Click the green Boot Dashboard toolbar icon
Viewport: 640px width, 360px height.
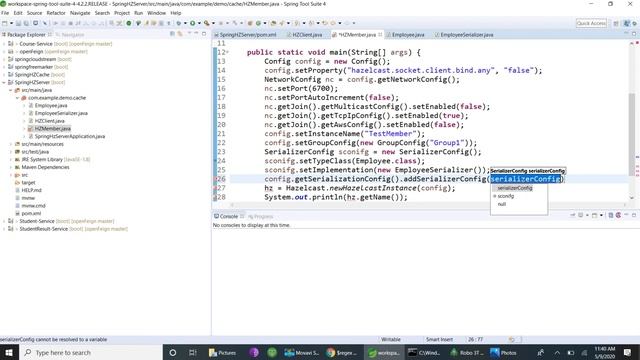(129, 23)
